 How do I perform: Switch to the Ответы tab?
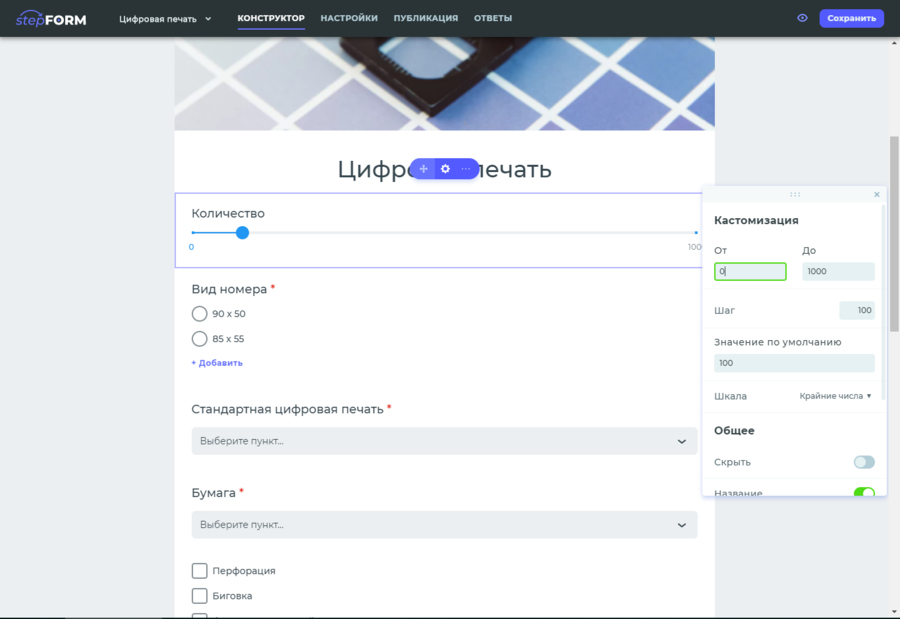click(x=493, y=18)
